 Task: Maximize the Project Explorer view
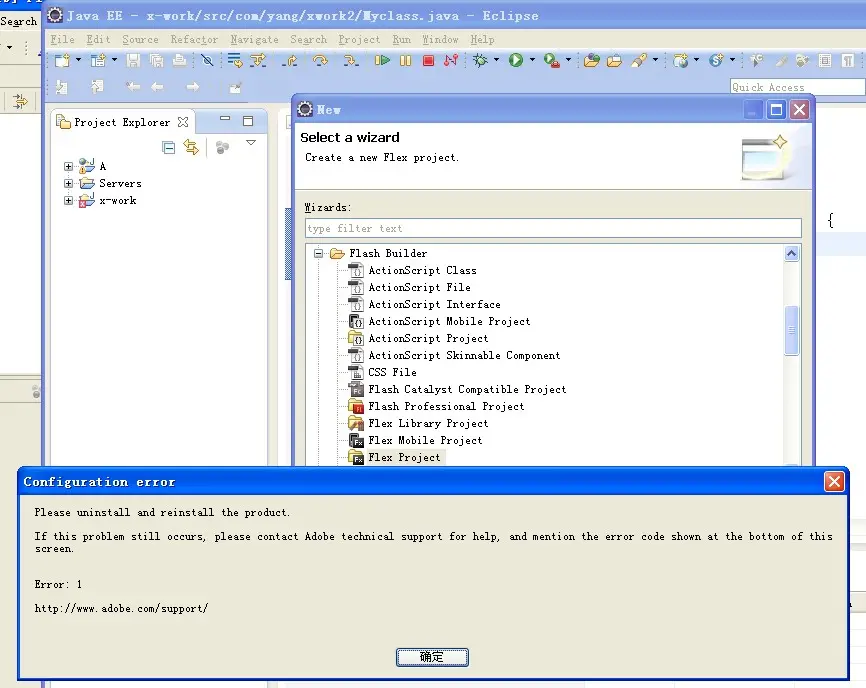(248, 121)
